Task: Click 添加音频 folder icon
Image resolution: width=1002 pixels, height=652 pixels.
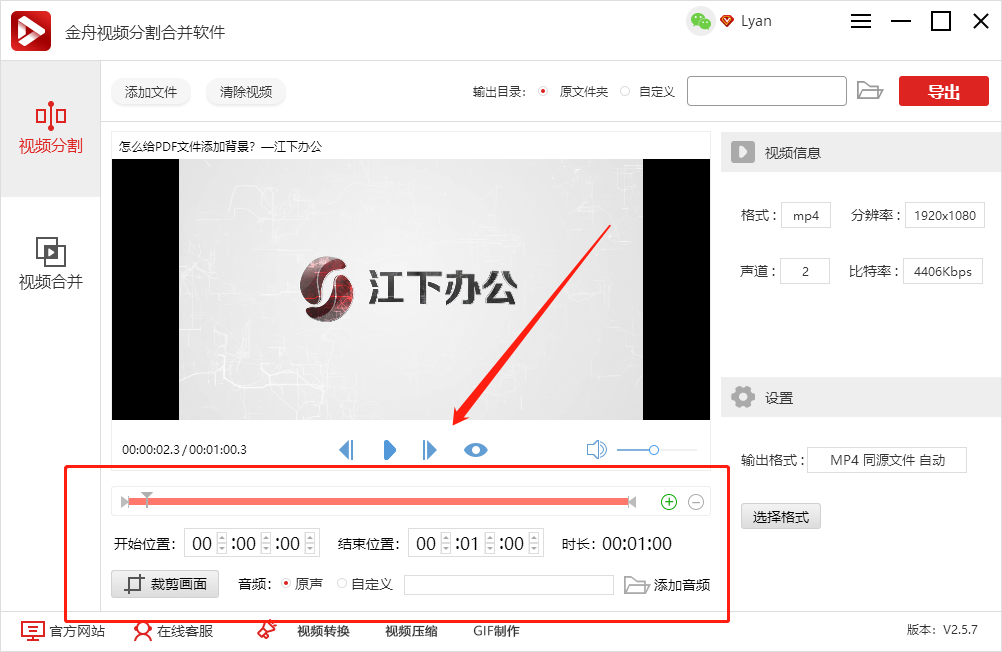Action: 636,584
